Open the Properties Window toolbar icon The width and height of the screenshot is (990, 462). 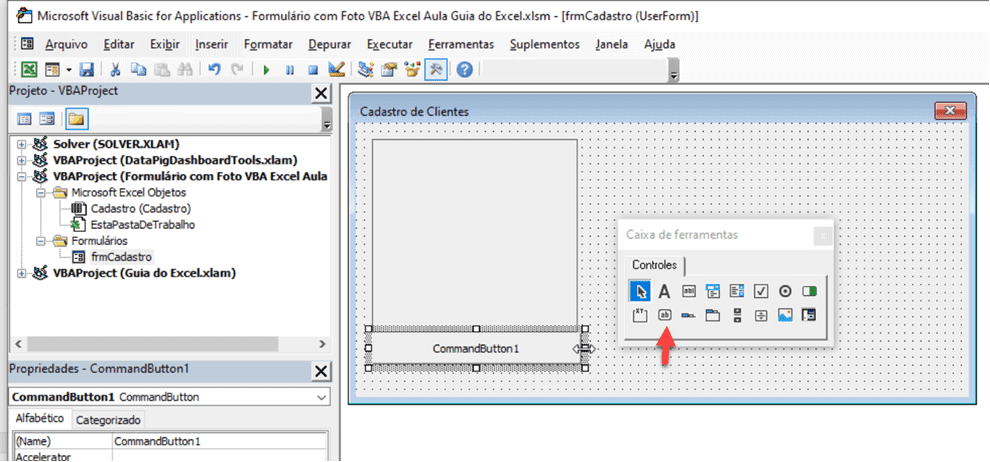(389, 69)
